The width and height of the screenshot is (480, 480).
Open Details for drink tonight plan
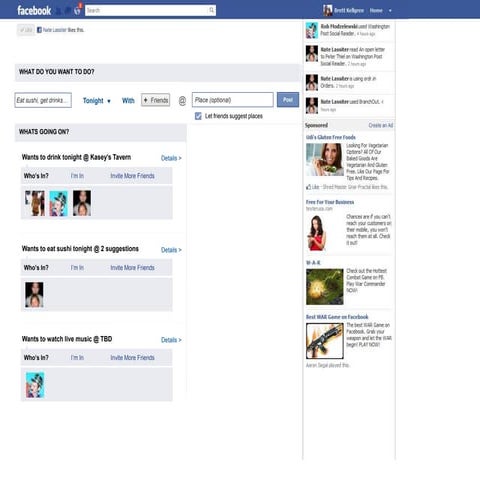pos(171,158)
